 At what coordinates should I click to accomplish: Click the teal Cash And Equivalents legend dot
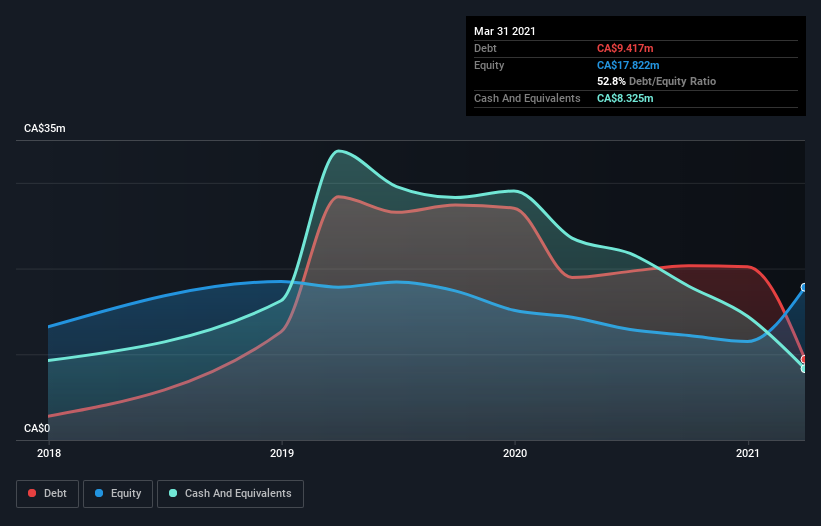coord(173,493)
